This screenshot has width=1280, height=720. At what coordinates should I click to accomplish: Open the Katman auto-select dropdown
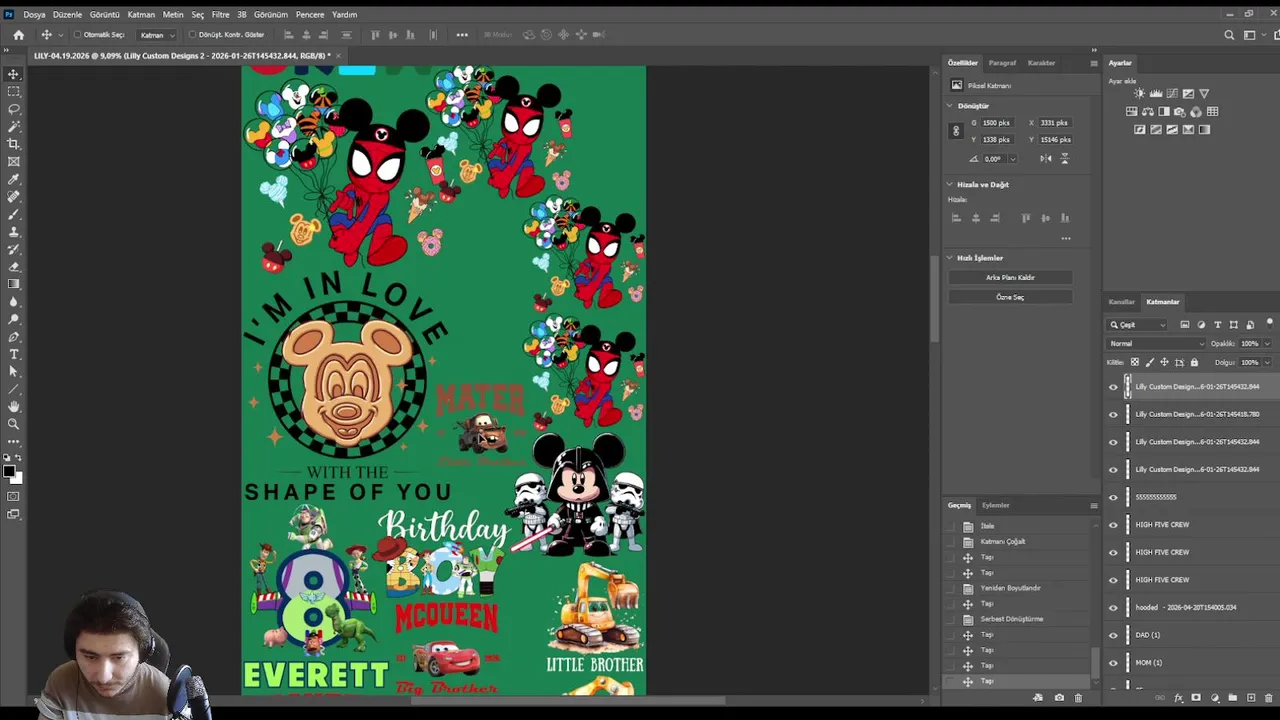(x=157, y=35)
